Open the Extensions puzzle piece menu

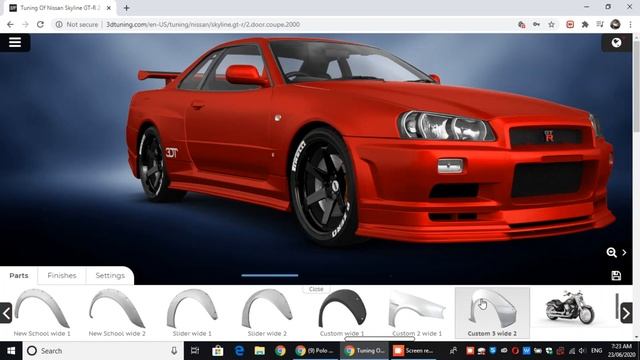pos(585,24)
